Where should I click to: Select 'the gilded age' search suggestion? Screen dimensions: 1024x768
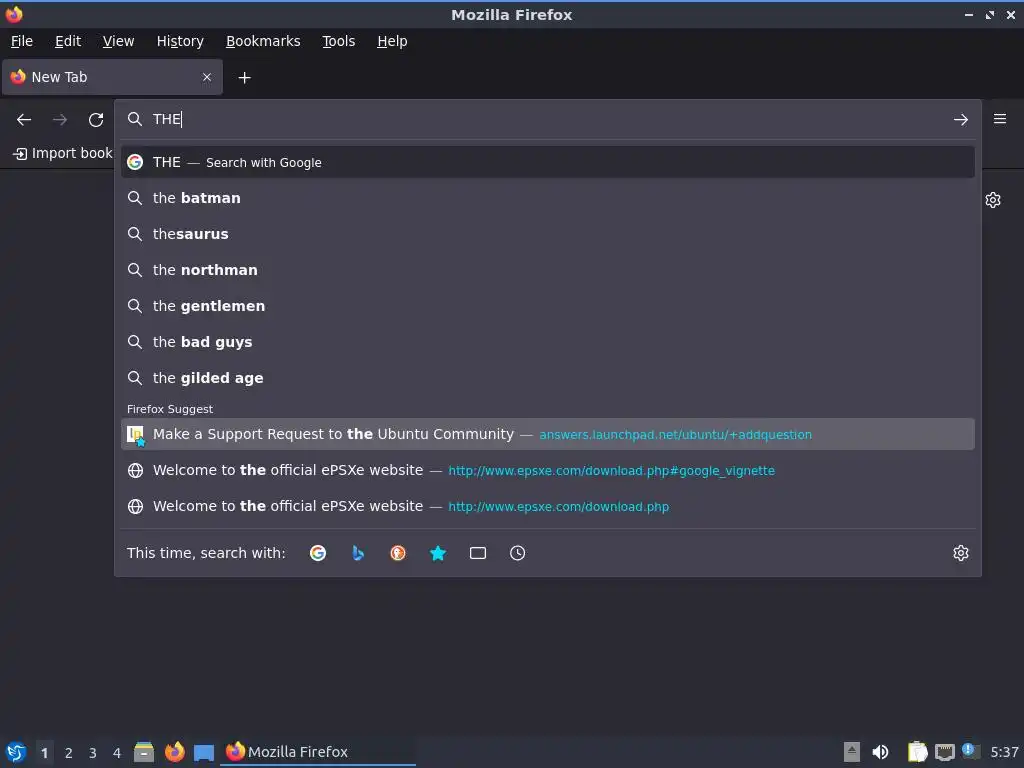pos(548,377)
